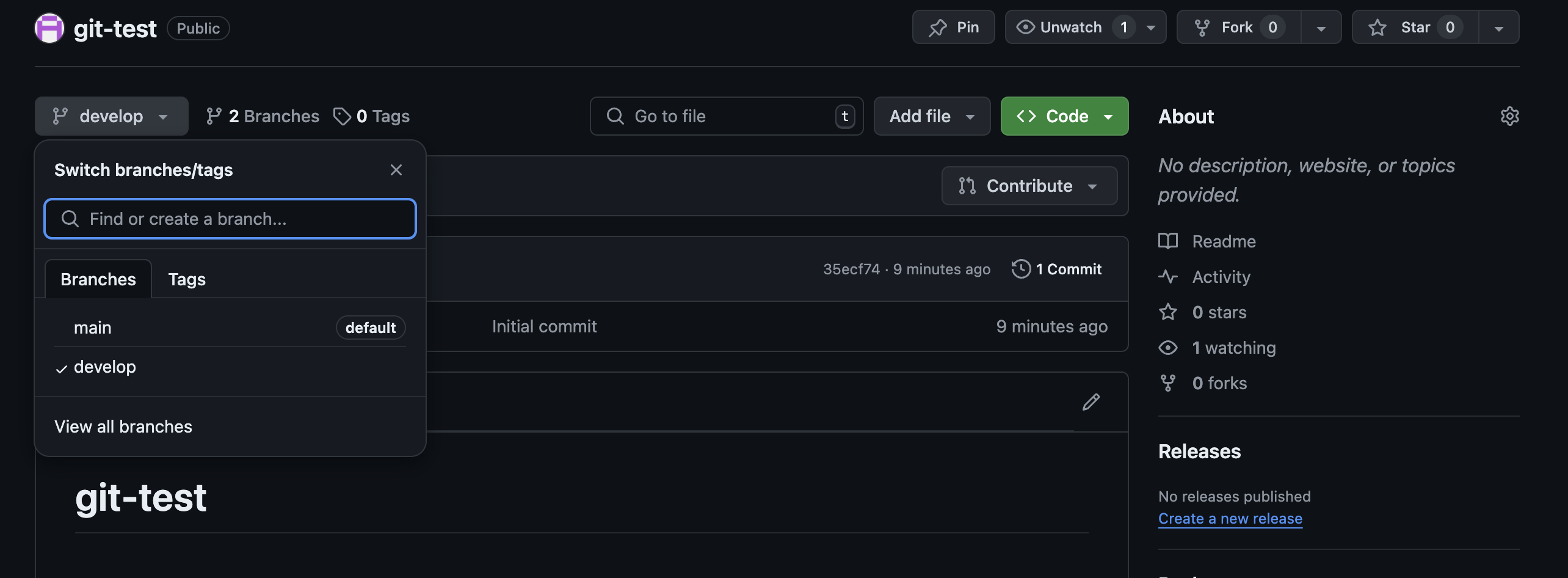
Task: Open the 0 forks link
Action: 1219,383
